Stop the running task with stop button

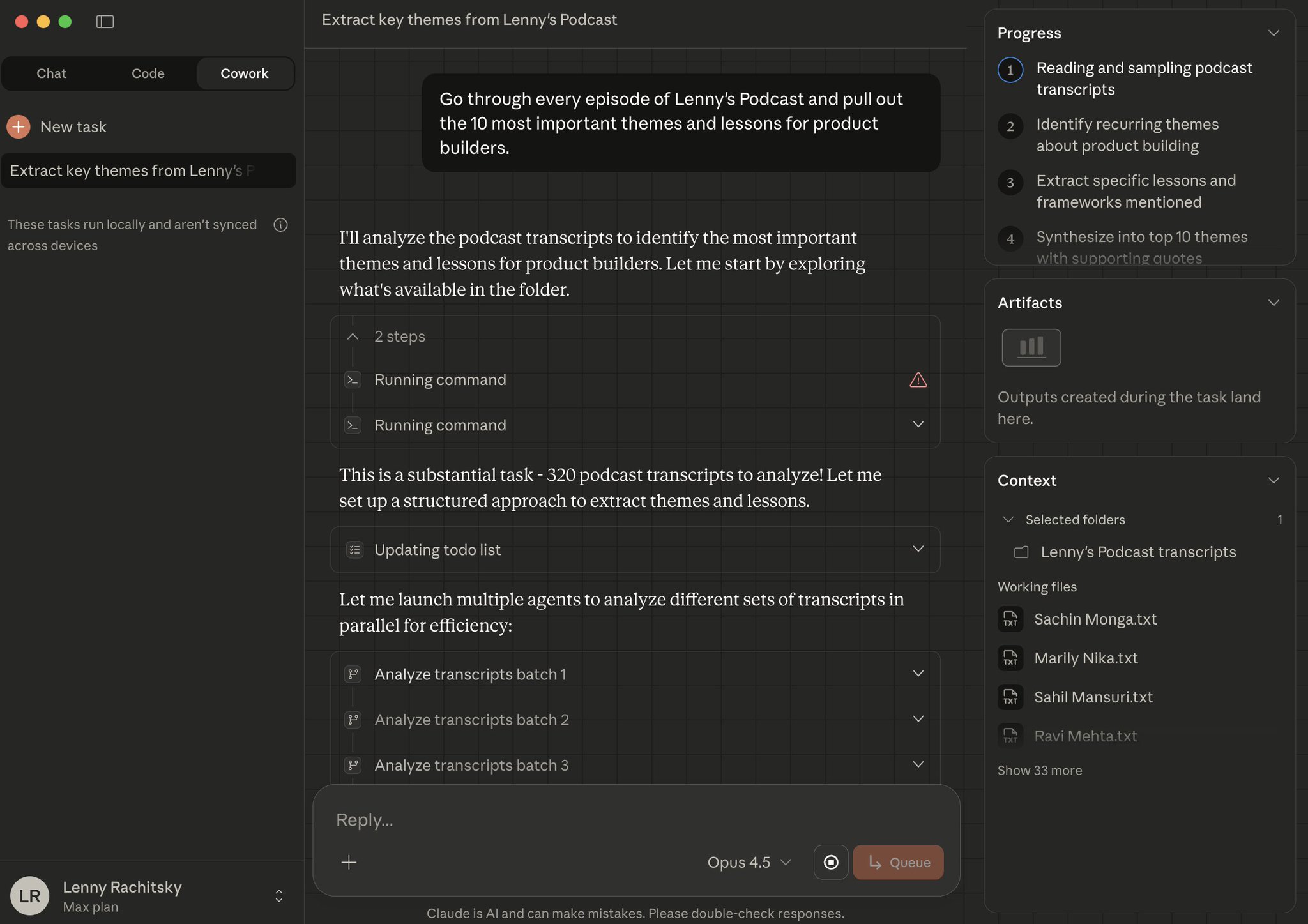[830, 862]
